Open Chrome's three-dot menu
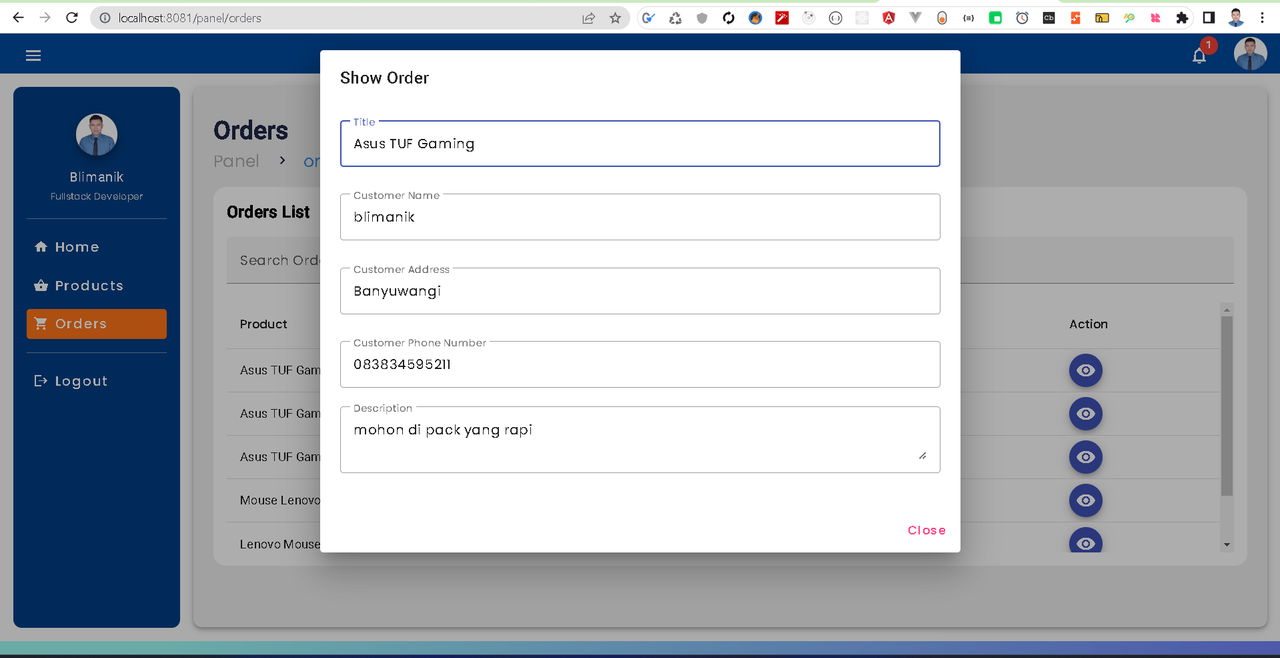The width and height of the screenshot is (1280, 658). [1262, 18]
